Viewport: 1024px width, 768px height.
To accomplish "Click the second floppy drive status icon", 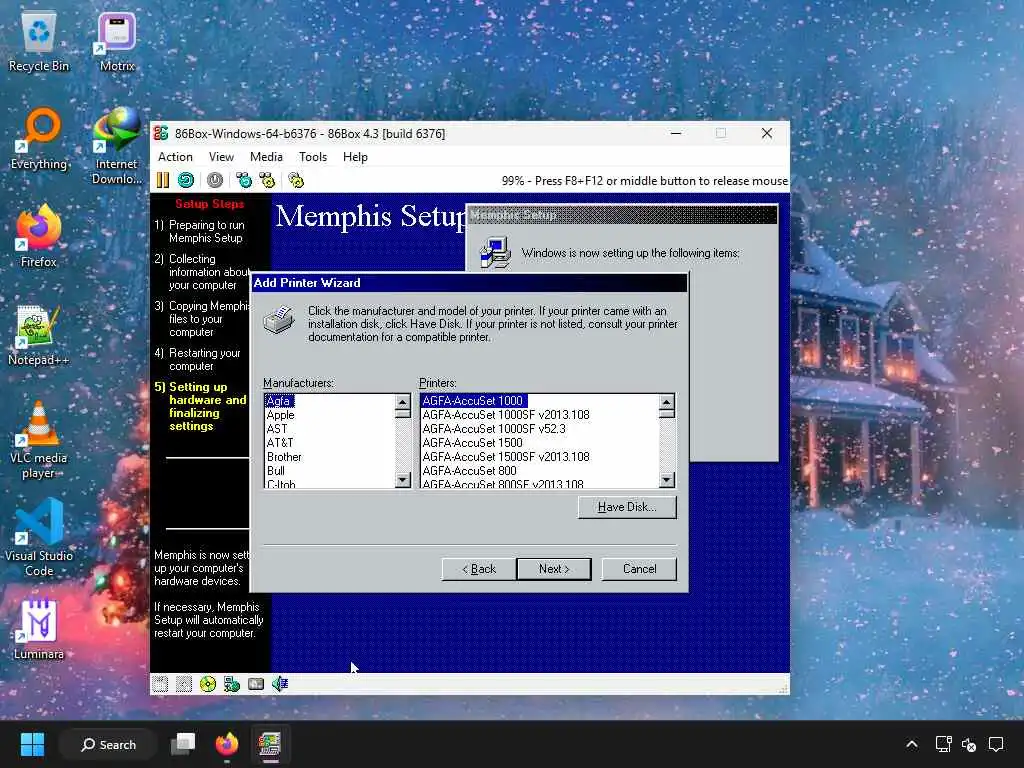I will 184,684.
